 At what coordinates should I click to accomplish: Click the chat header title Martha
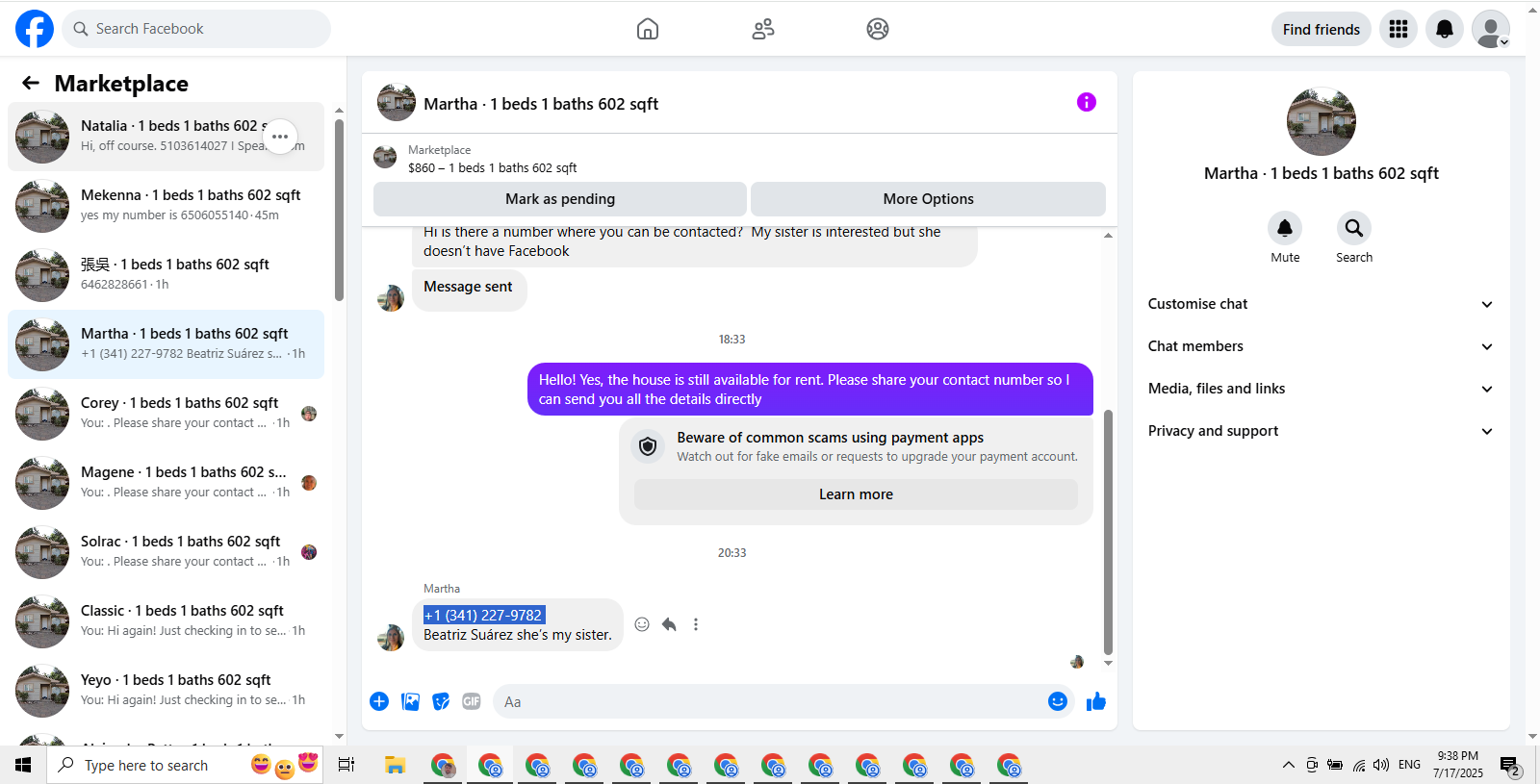click(541, 104)
